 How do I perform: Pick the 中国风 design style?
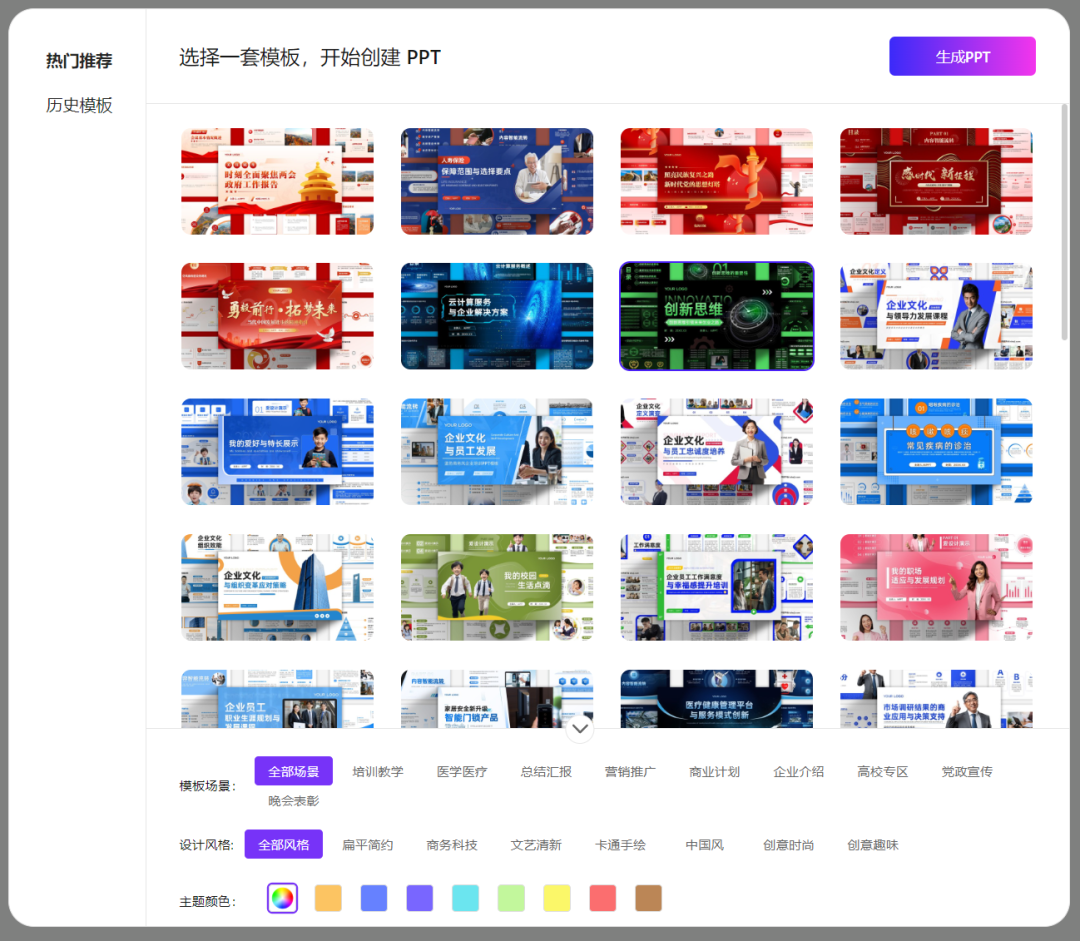click(705, 845)
